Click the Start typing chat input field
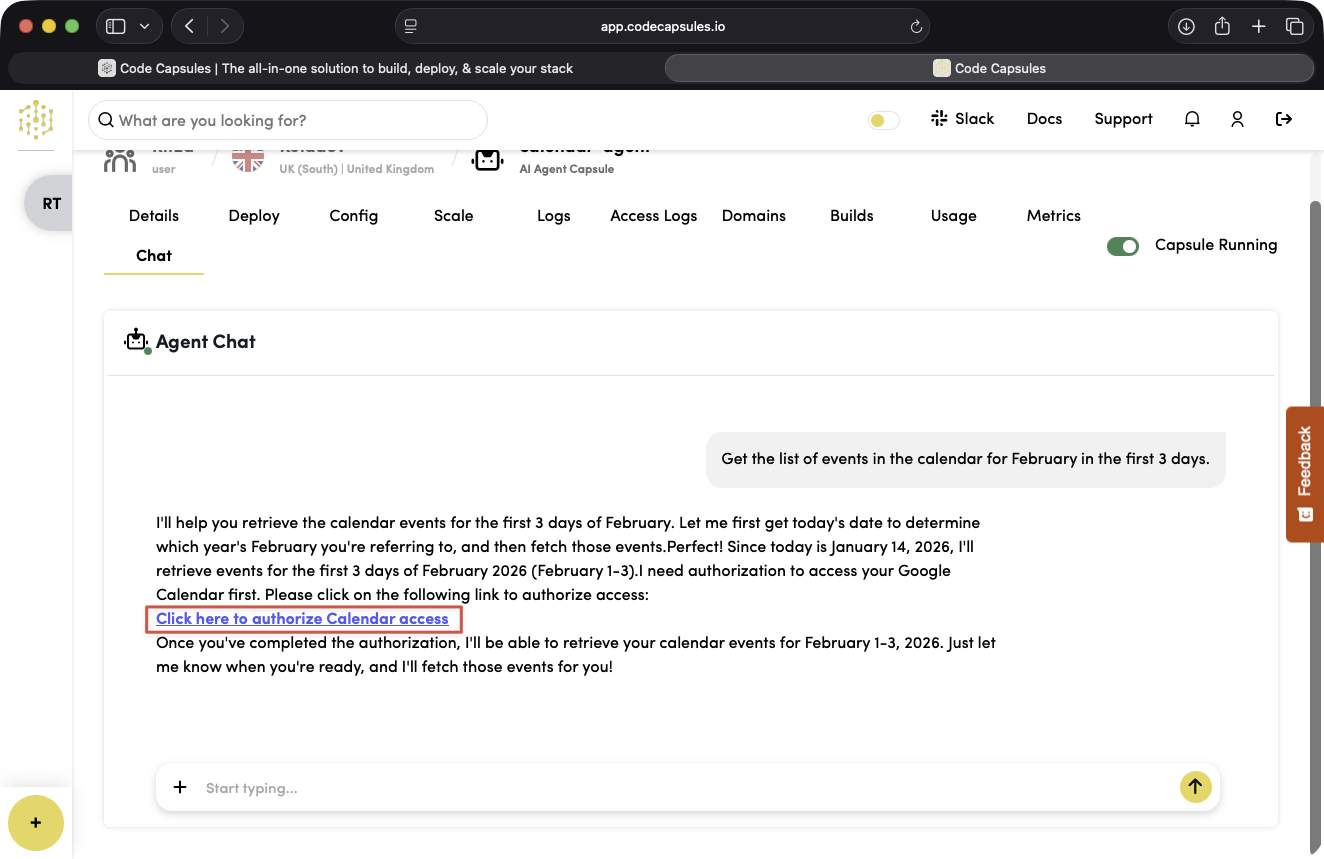Screen dimensions: 1324x859 click(x=680, y=788)
